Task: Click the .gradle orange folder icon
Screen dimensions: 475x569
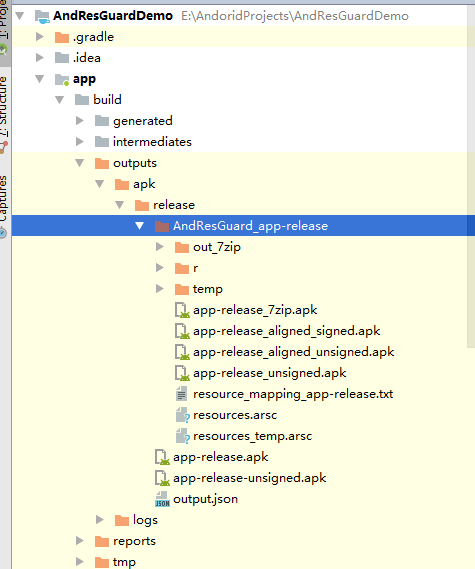Action: 62,37
